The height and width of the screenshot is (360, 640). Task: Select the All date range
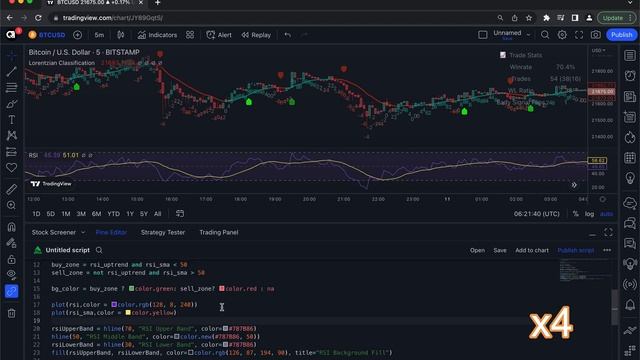(158, 214)
